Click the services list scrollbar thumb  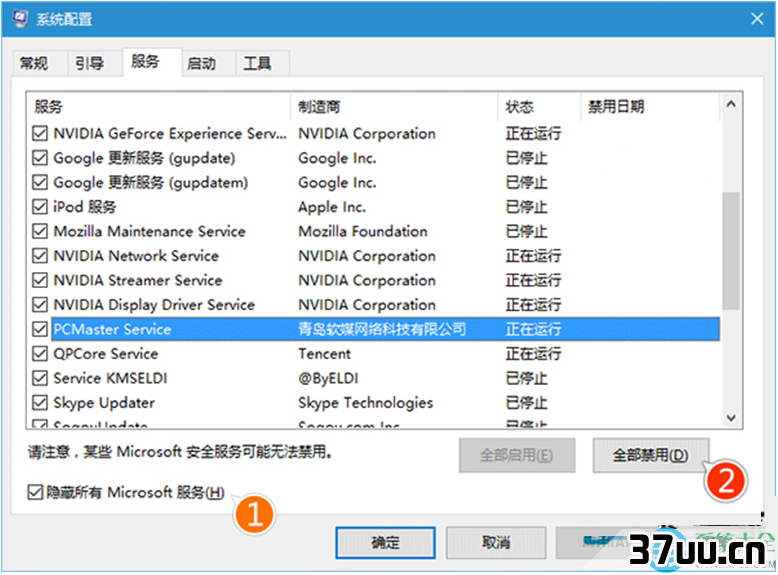[x=731, y=251]
